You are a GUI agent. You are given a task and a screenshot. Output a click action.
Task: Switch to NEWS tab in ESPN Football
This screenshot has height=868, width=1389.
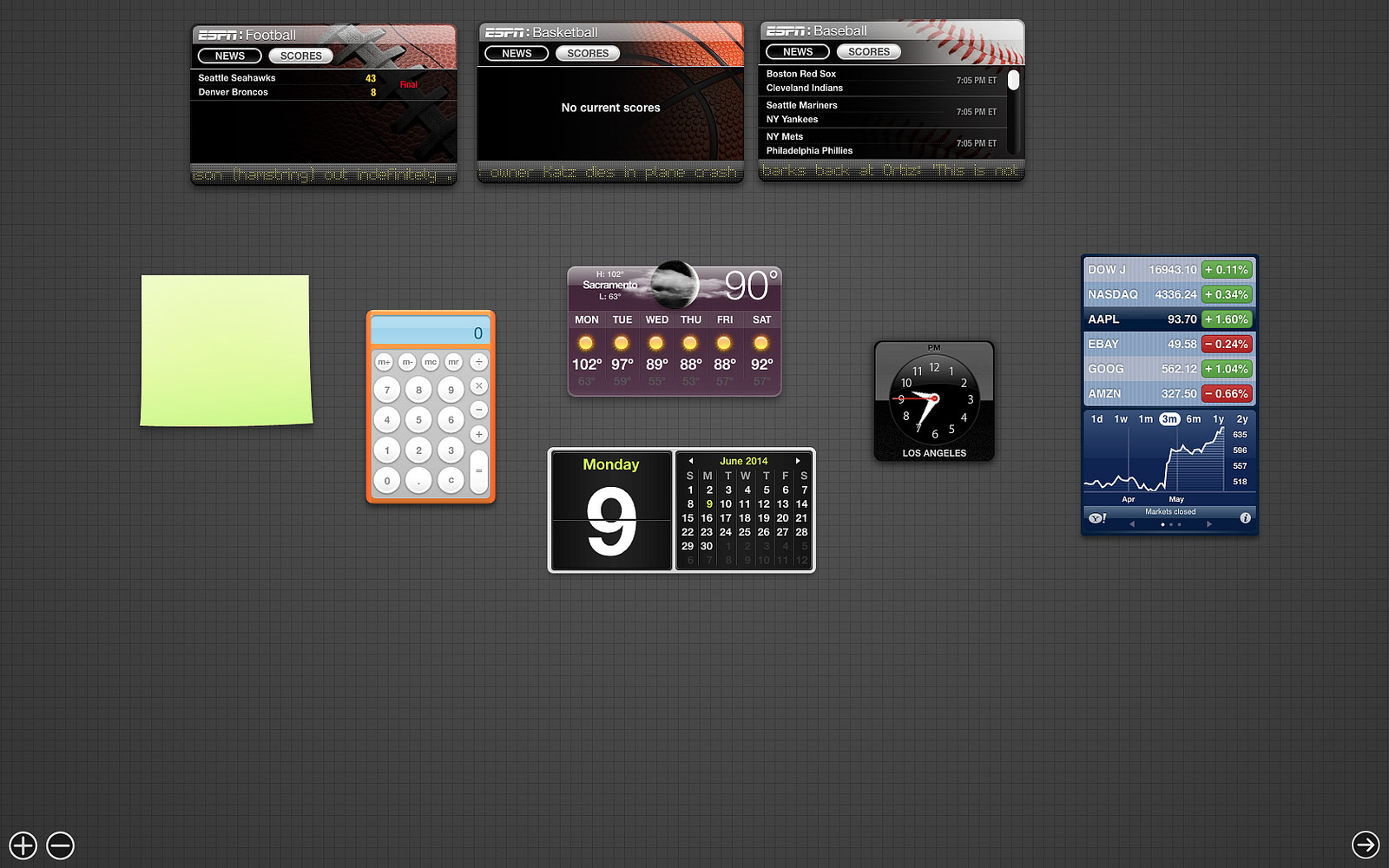coord(230,56)
